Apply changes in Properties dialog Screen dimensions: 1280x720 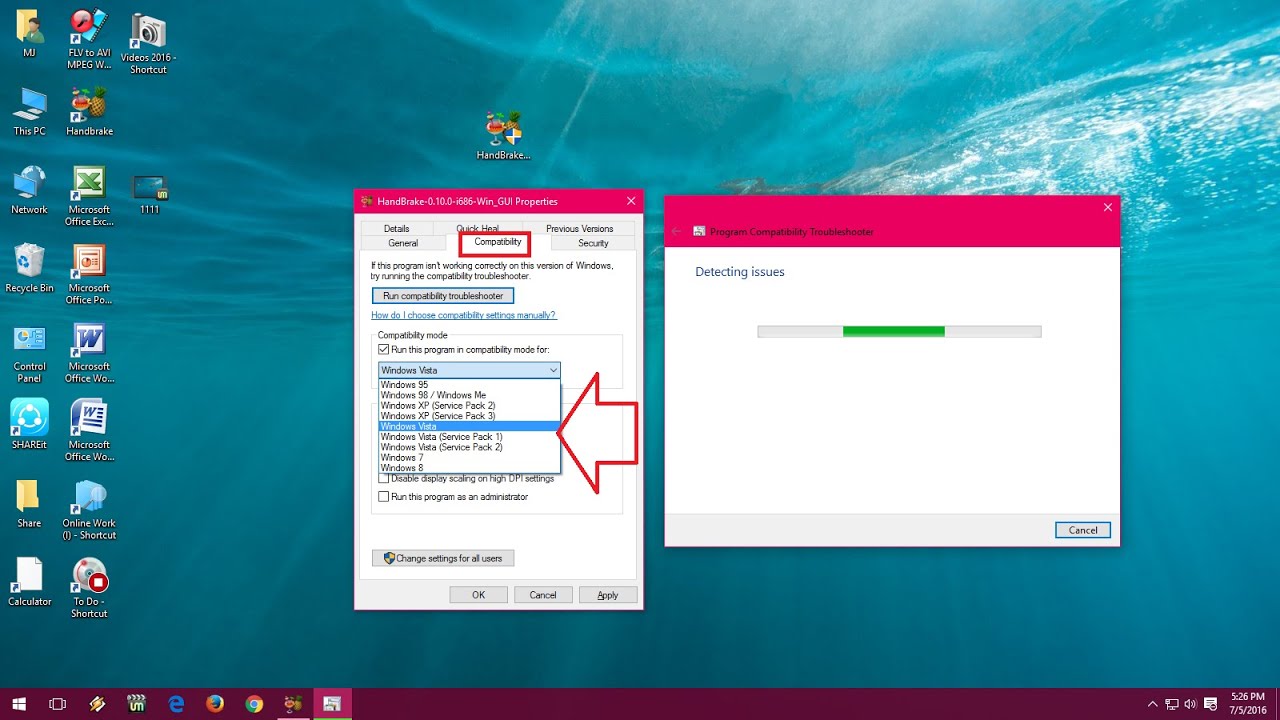tap(608, 595)
